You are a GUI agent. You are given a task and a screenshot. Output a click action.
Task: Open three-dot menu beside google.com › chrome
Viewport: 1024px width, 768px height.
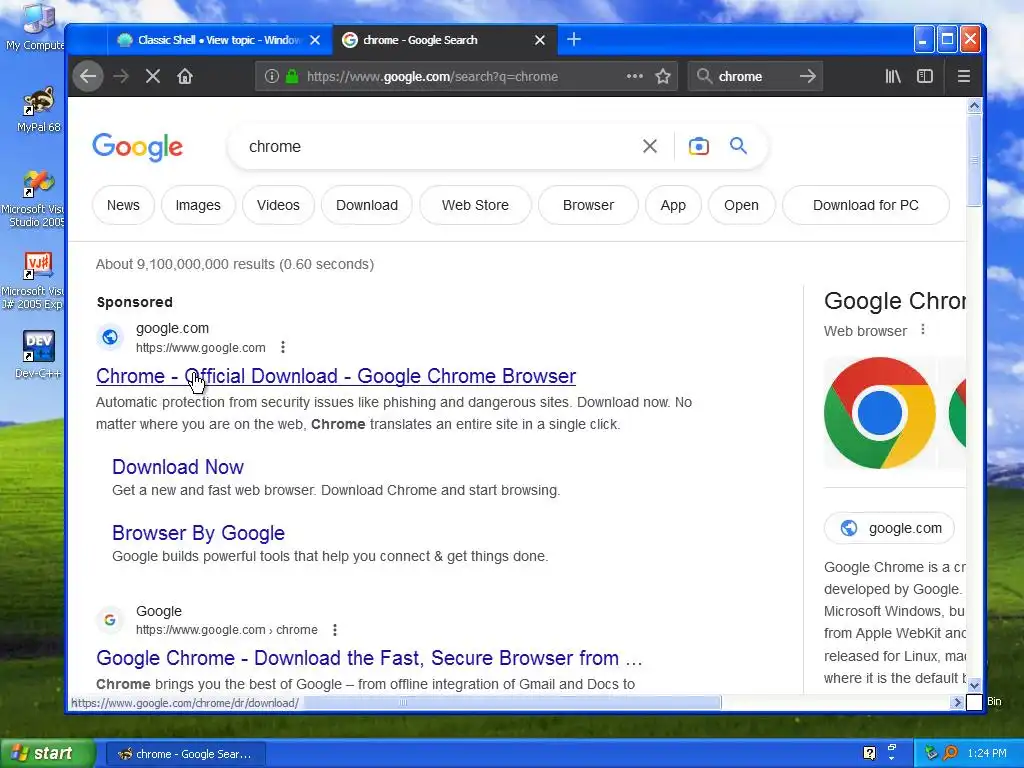[x=335, y=630]
